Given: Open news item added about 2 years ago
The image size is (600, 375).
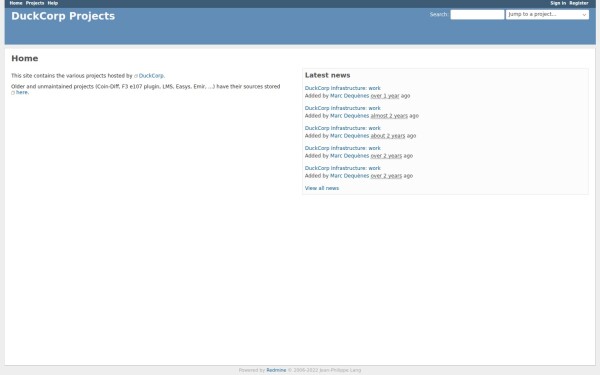Looking at the screenshot, I should pos(342,128).
